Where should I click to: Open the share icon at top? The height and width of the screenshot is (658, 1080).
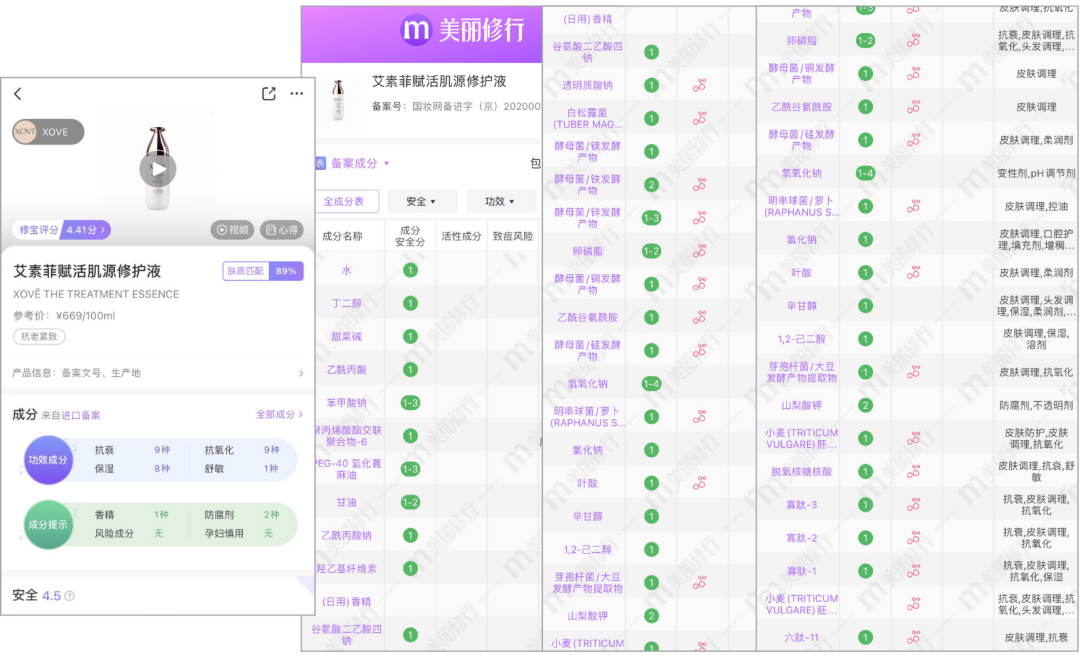pos(269,94)
